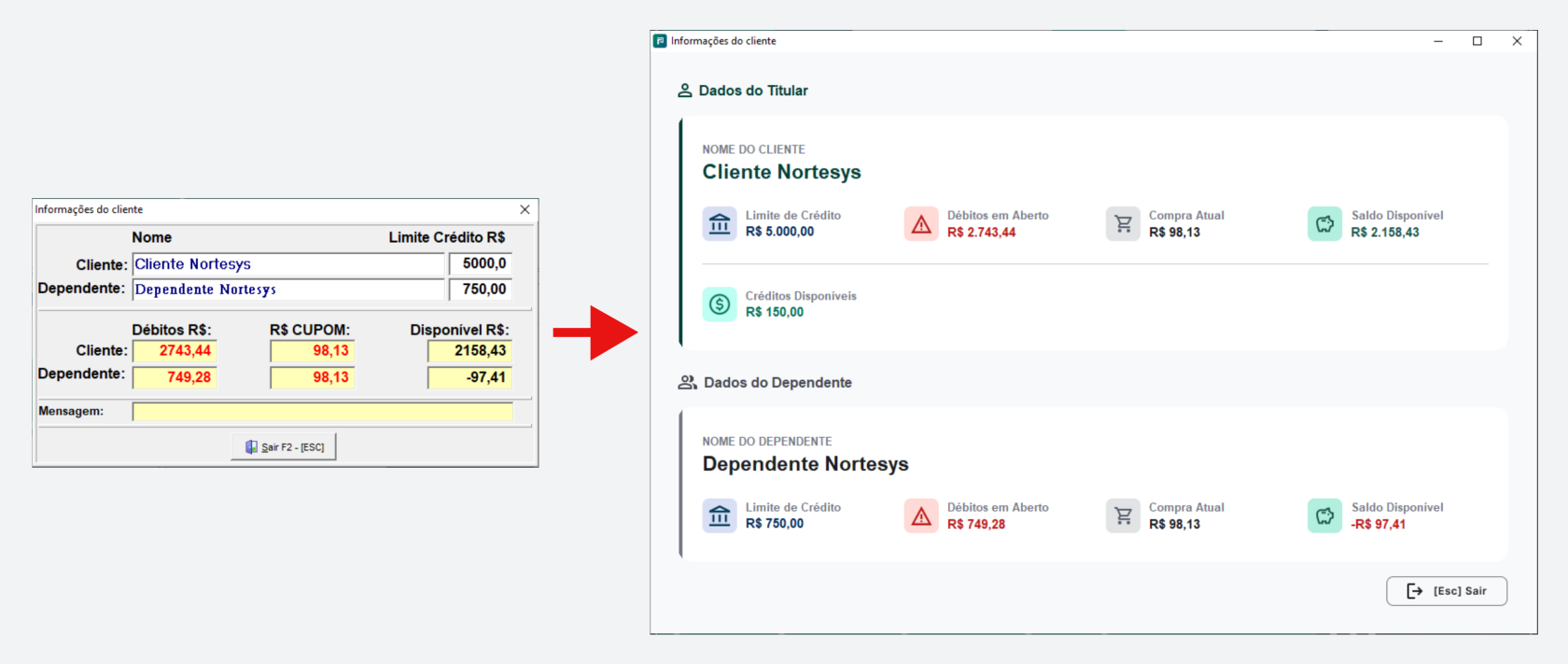The image size is (1568, 664).
Task: Click the Dependente R$ CUPOM field showing 98,13
Action: (313, 377)
